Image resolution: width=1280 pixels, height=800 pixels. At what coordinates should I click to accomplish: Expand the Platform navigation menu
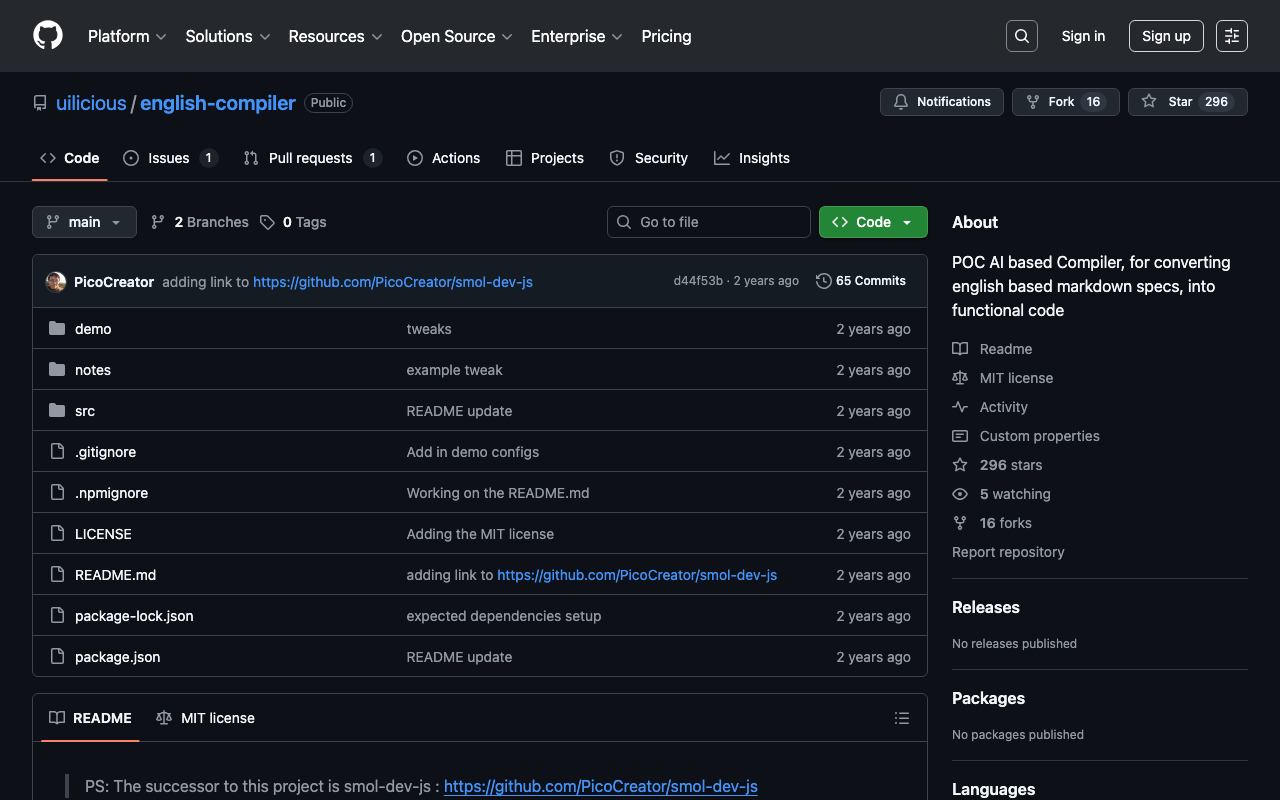[126, 36]
